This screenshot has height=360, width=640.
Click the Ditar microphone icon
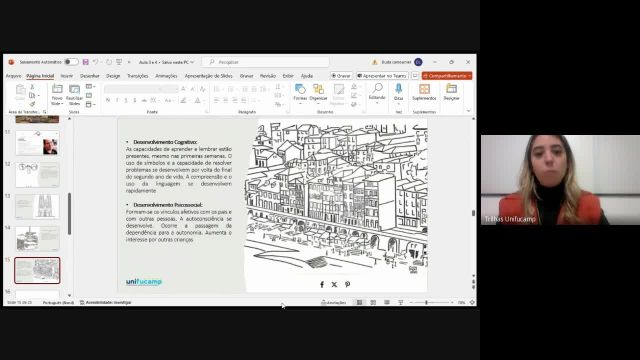398,89
